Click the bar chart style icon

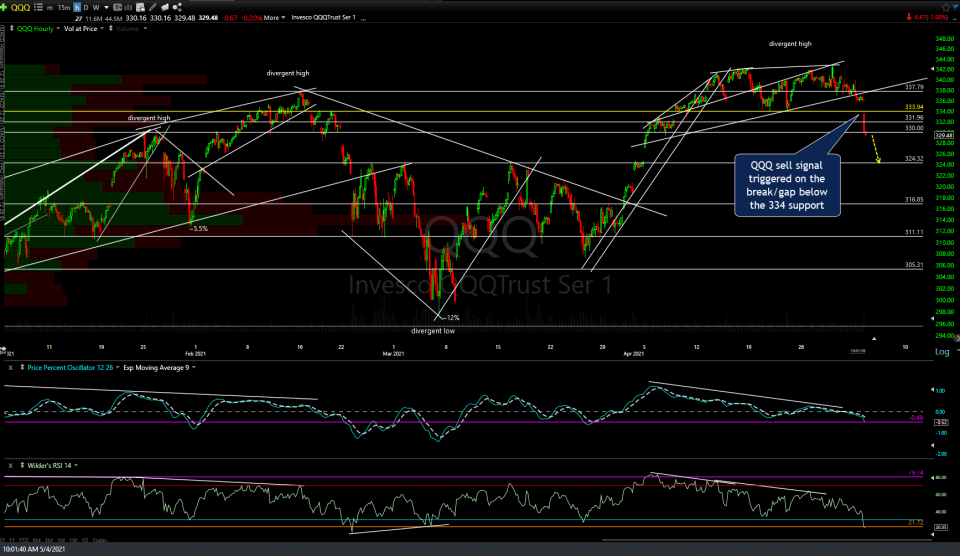pyautogui.click(x=128, y=7)
